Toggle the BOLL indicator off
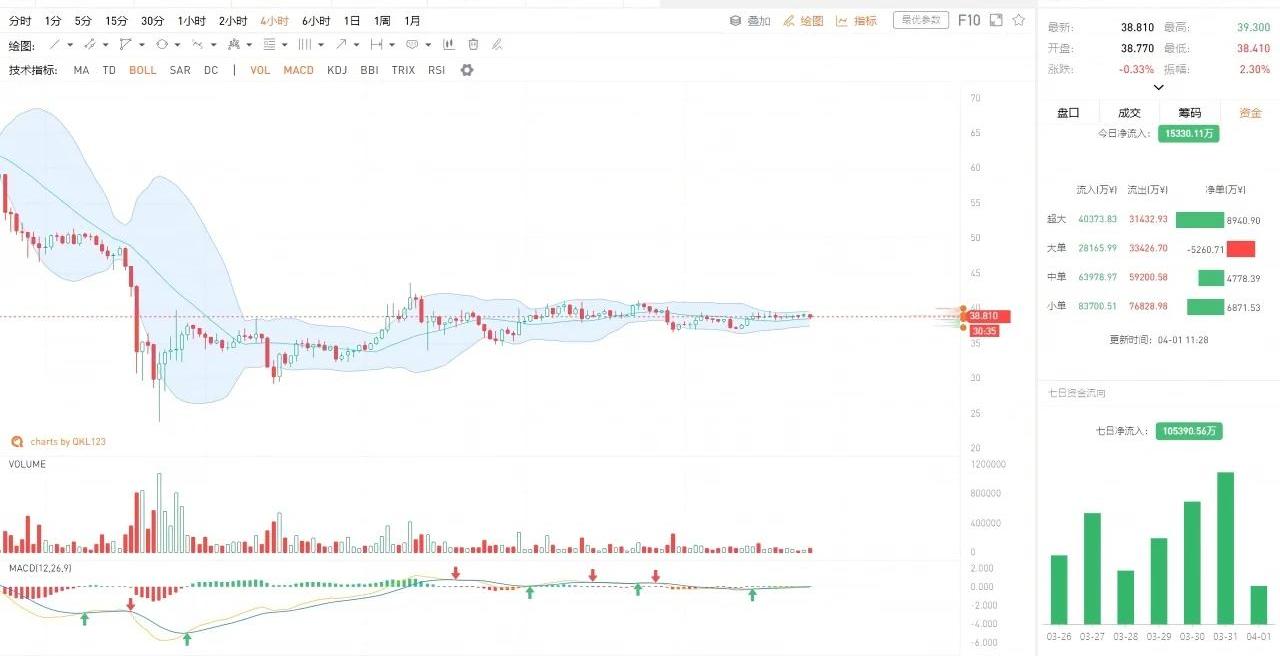The image size is (1280, 656). 142,70
